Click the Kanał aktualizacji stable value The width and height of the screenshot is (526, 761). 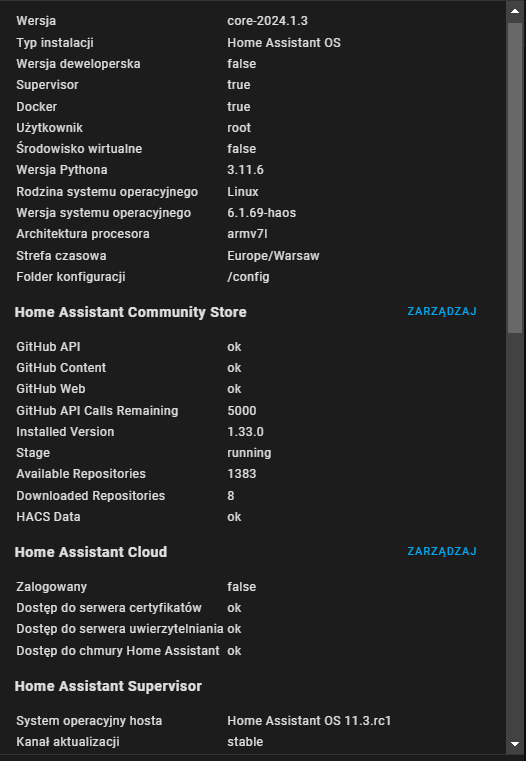pos(245,742)
